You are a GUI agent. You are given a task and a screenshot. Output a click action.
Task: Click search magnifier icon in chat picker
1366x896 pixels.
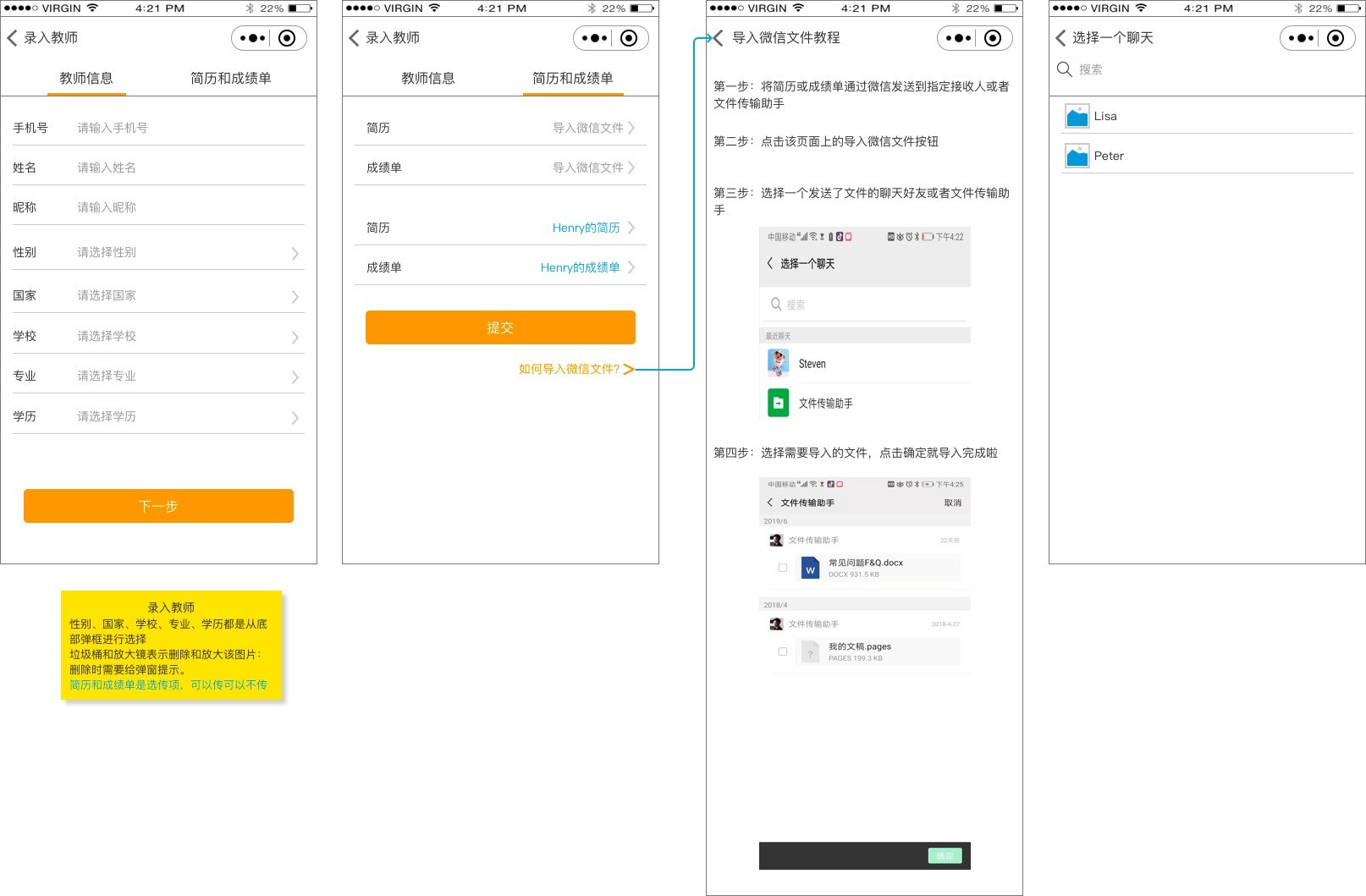click(x=1064, y=69)
